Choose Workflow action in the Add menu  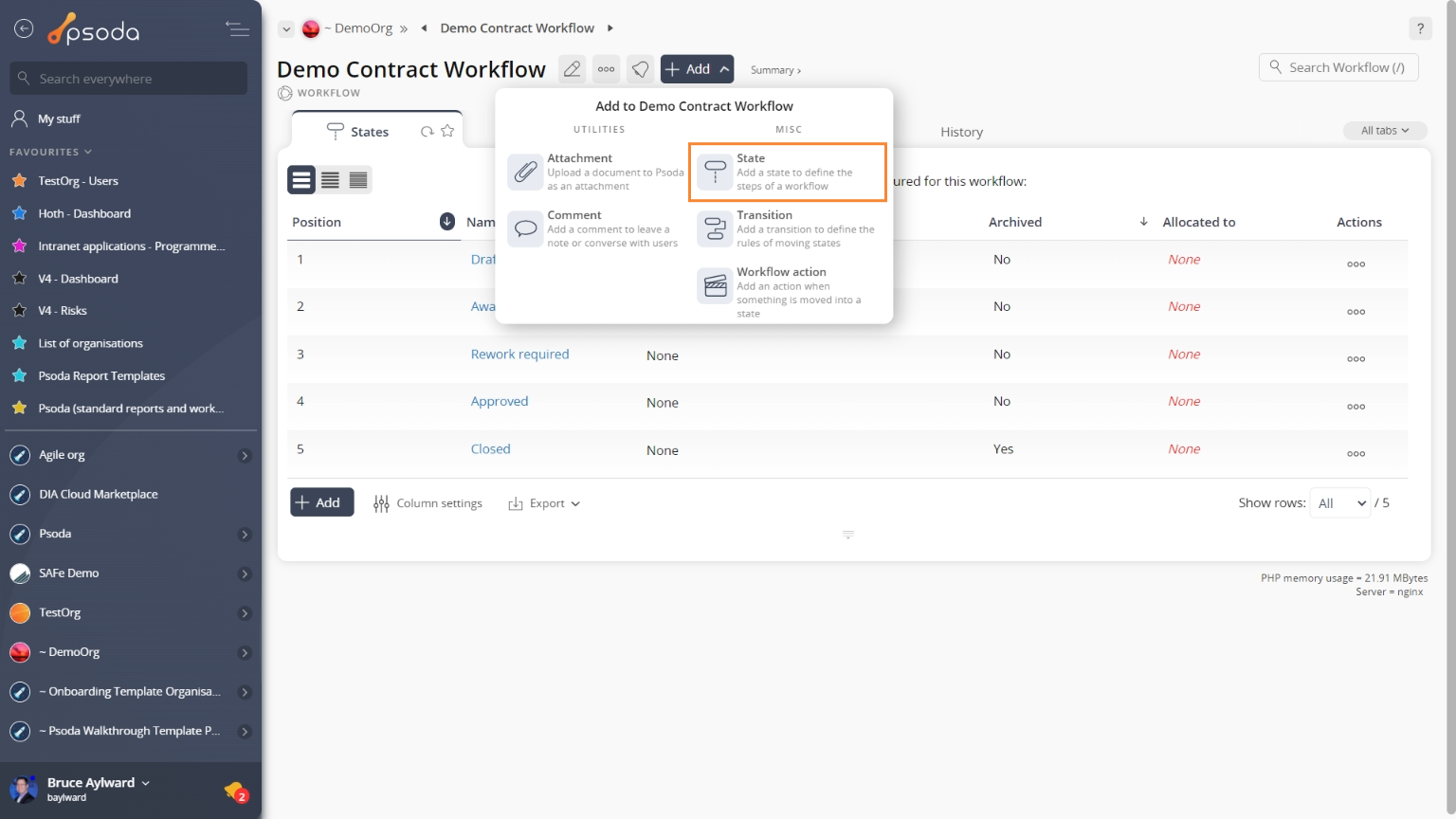[x=788, y=291]
